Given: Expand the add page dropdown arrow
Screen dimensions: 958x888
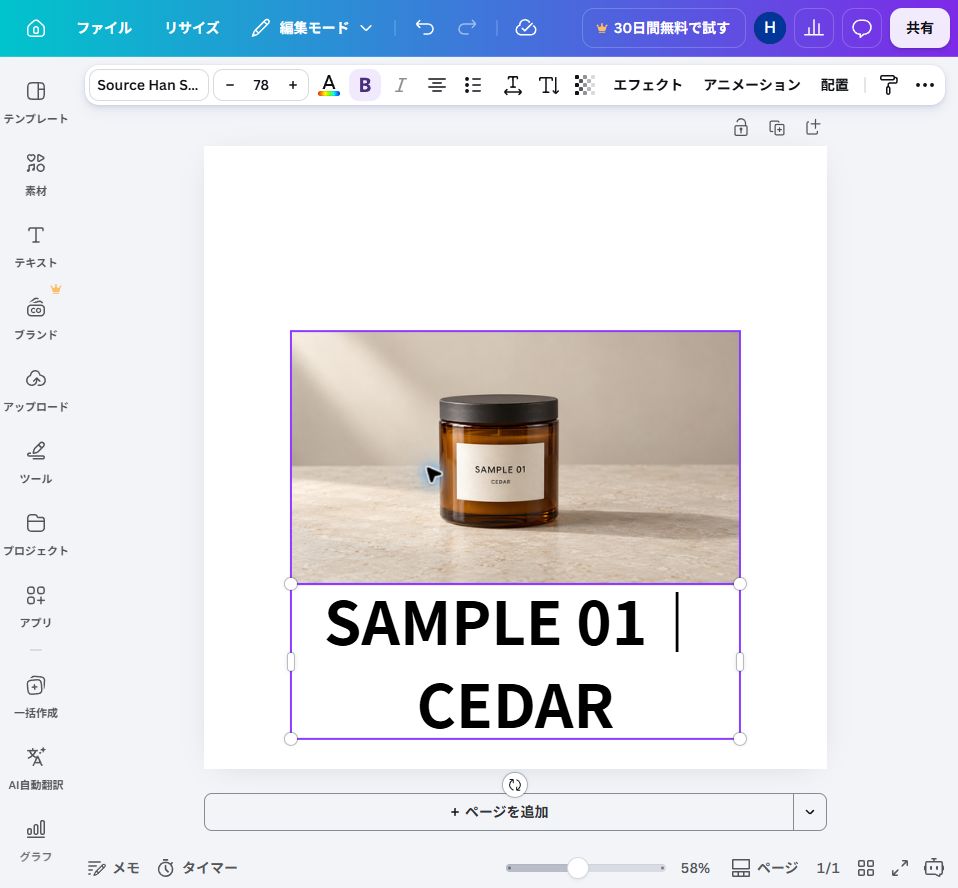Looking at the screenshot, I should (810, 812).
